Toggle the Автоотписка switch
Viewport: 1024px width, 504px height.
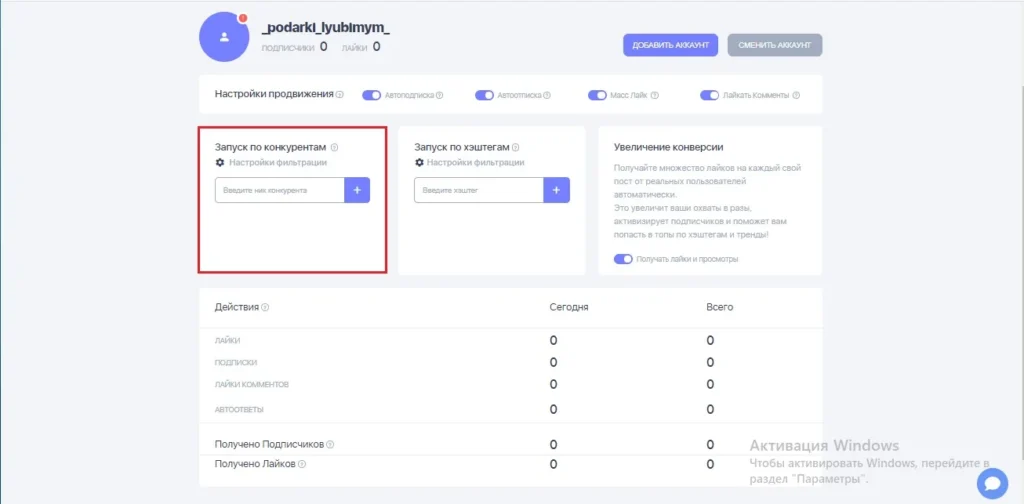484,95
